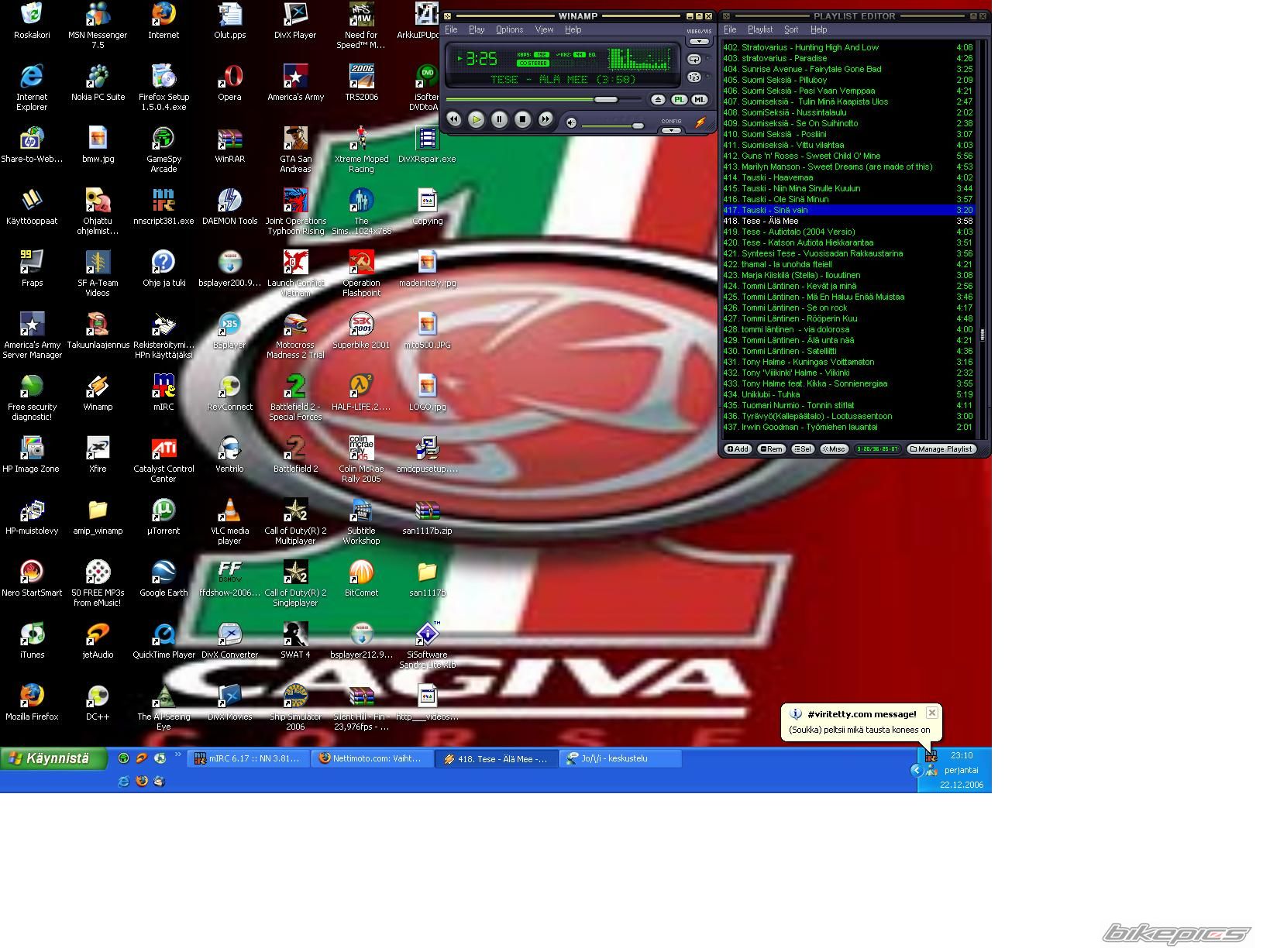Toggle Winamp shuffle button

pyautogui.click(x=694, y=77)
